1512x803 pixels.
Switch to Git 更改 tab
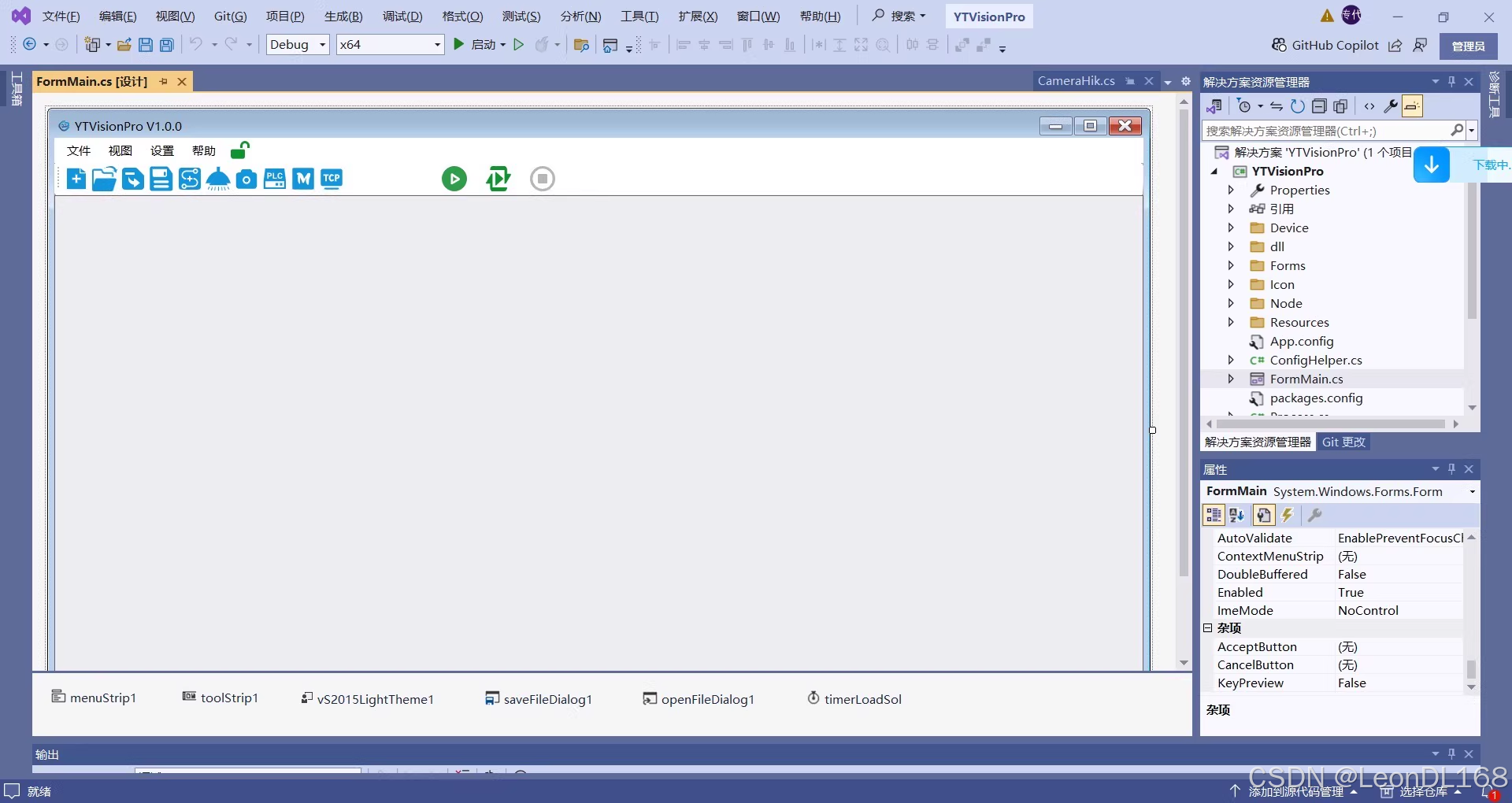click(1343, 442)
